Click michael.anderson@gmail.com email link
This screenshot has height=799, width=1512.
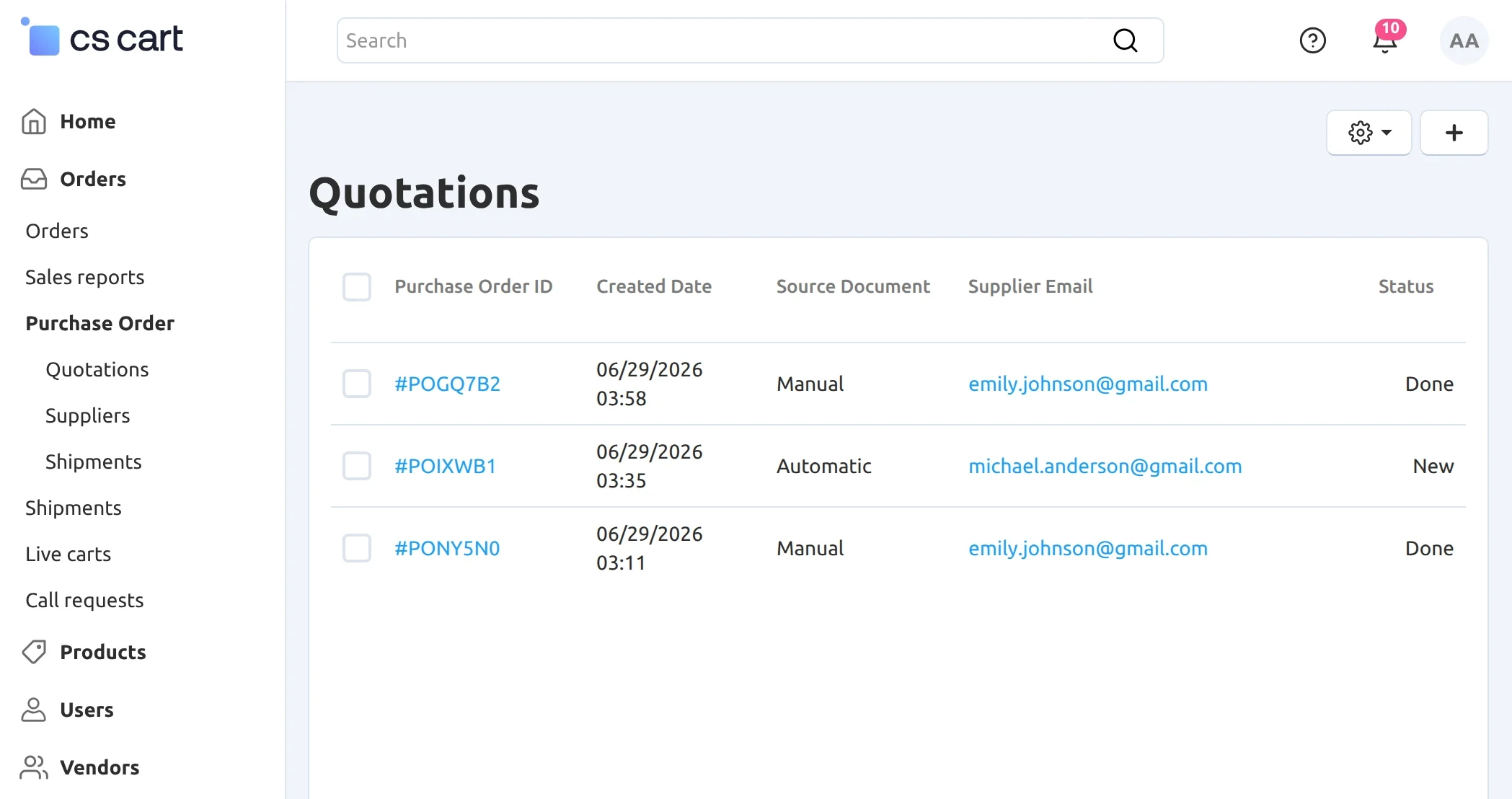pyautogui.click(x=1105, y=466)
